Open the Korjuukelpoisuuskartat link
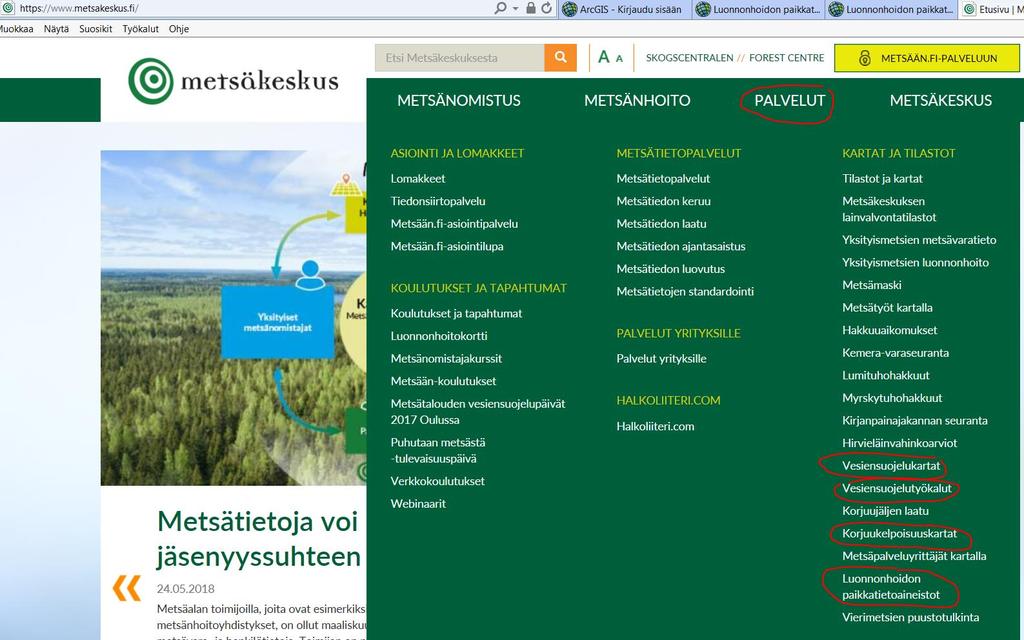 [x=899, y=534]
